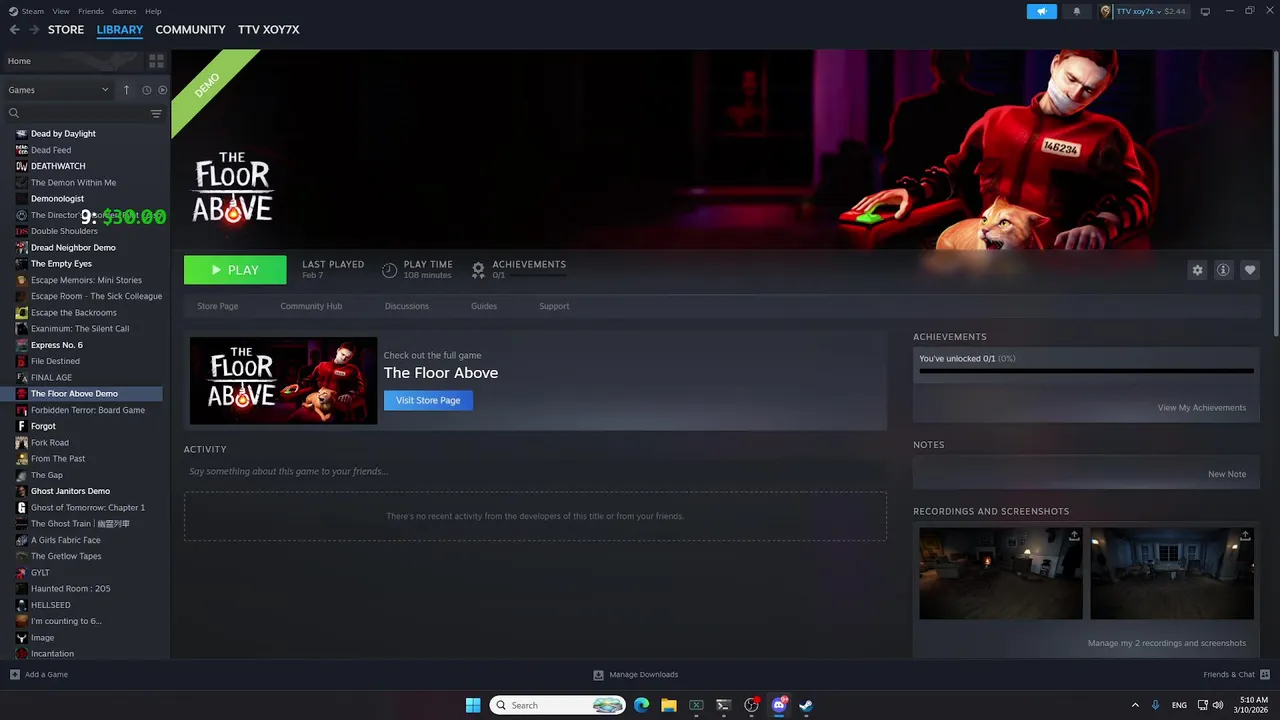Enter Big Picture mode monitor icon
Image resolution: width=1280 pixels, height=720 pixels.
point(1205,11)
